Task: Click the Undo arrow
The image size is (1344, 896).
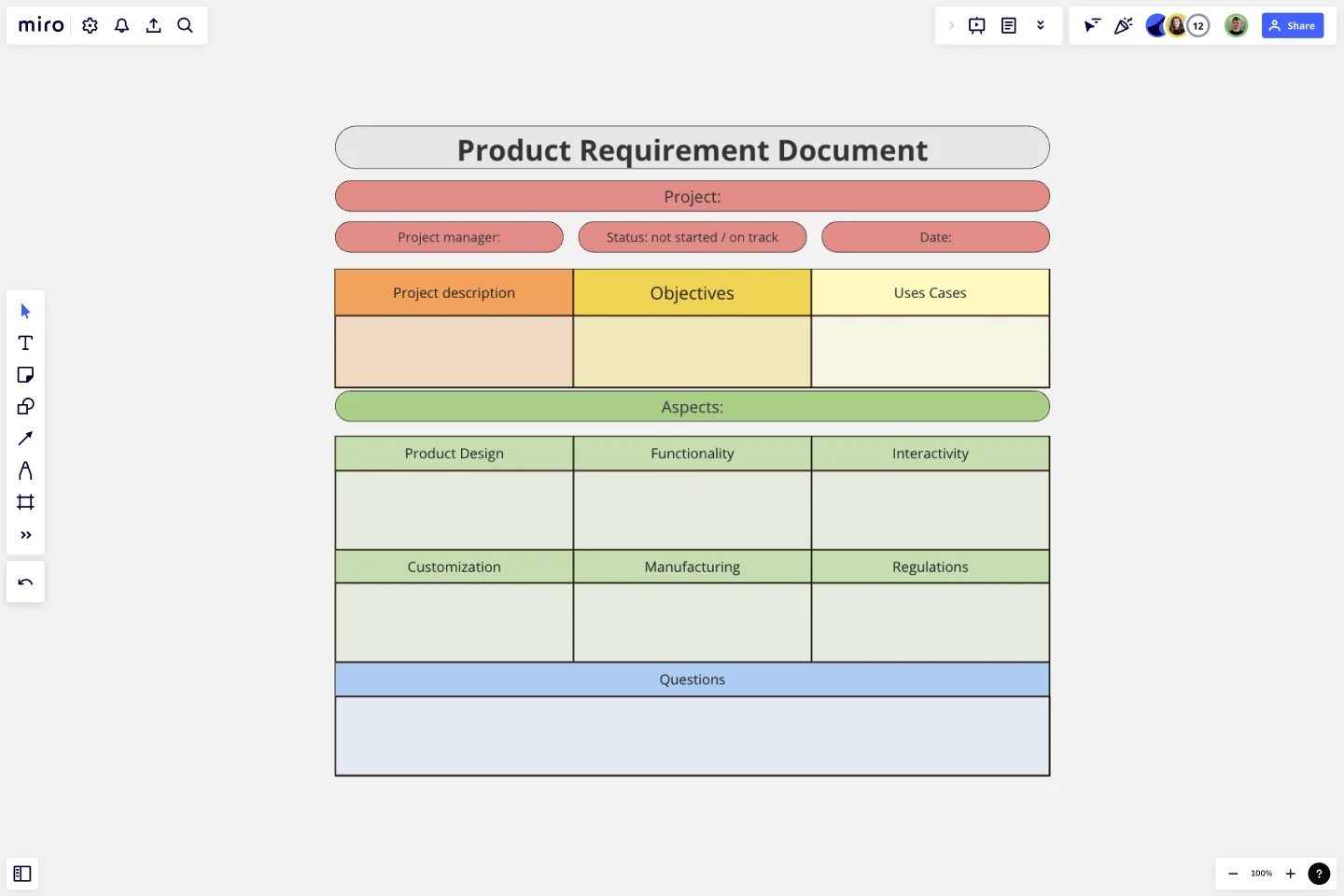Action: 25,582
